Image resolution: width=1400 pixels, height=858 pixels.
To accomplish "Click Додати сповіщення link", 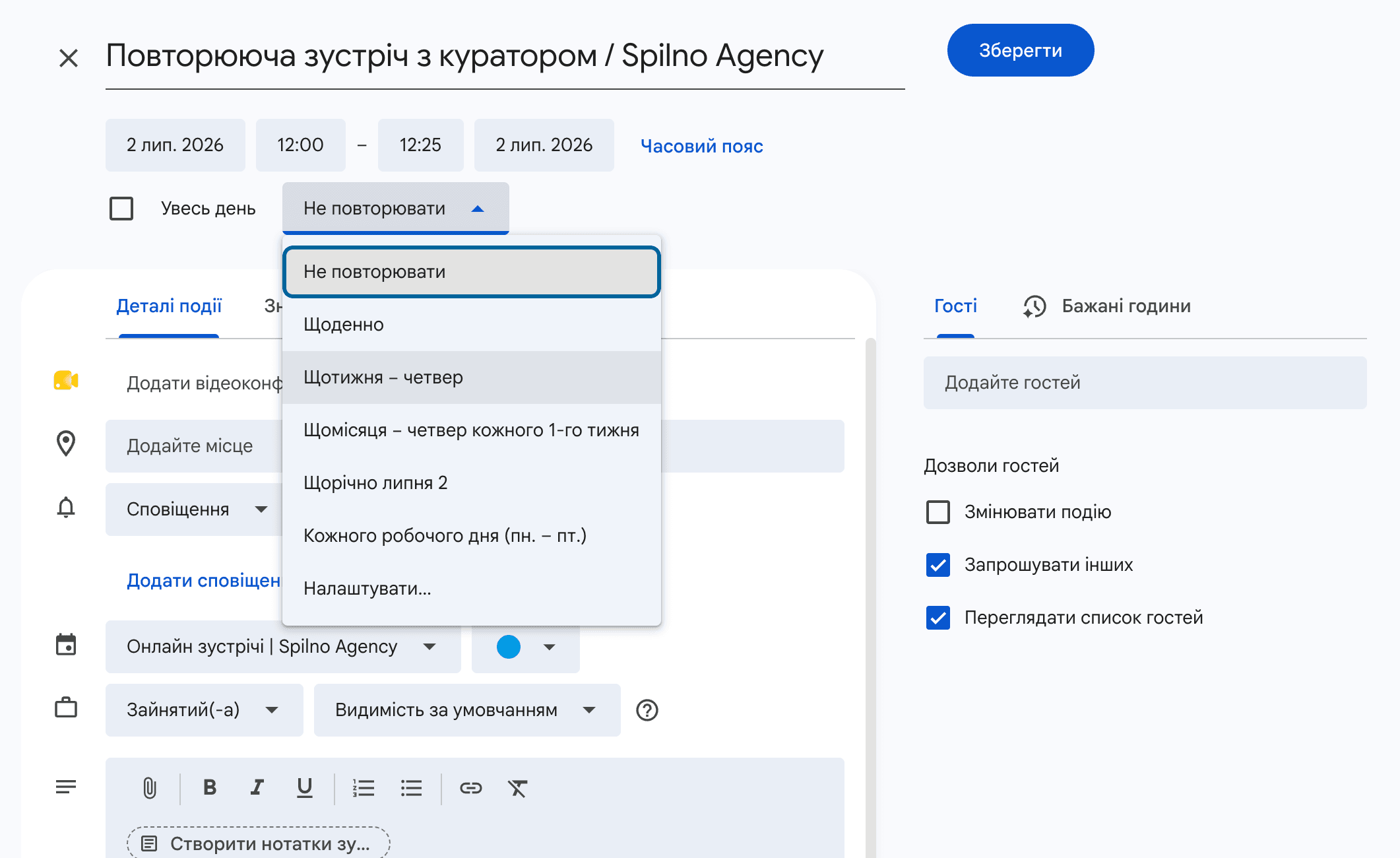I will pos(204,581).
